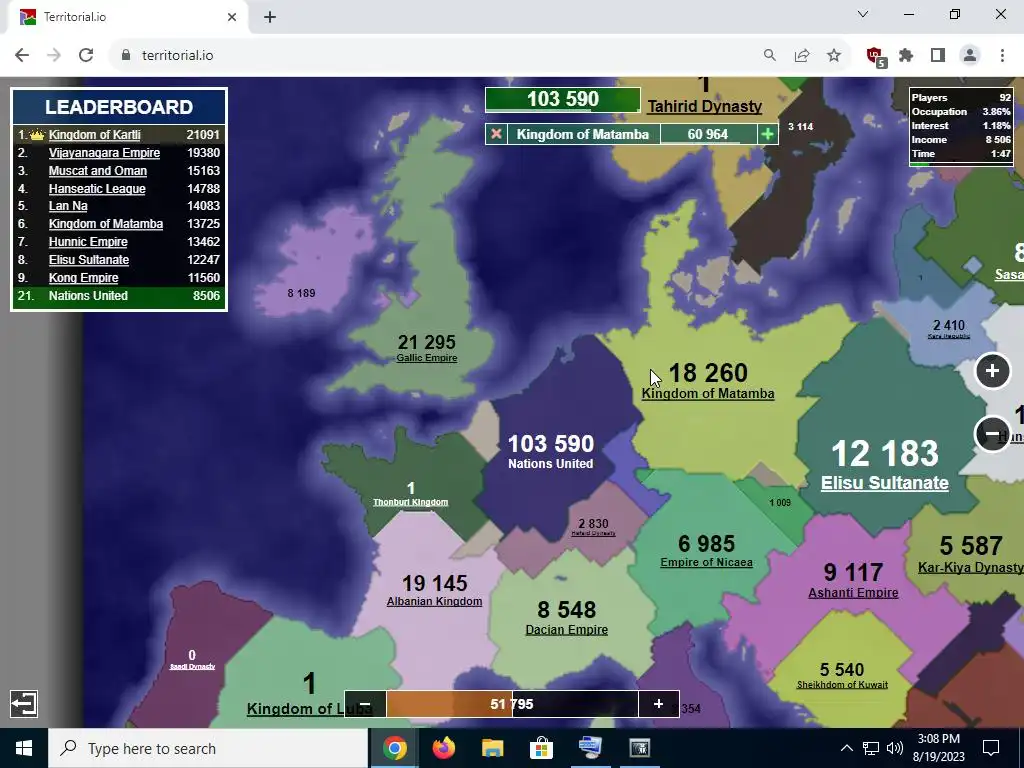Click the Income stat row
Viewport: 1024px width, 768px height.
click(961, 140)
